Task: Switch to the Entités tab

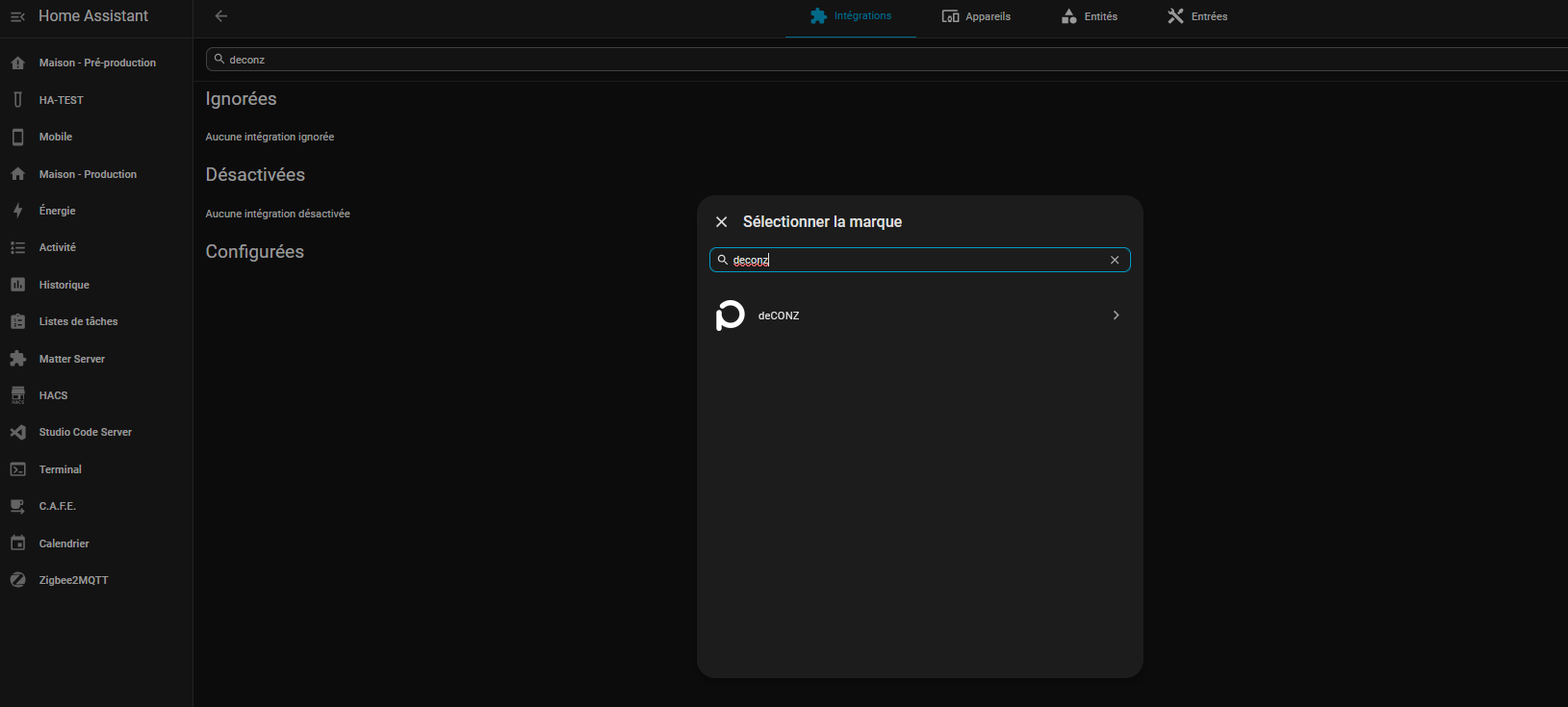Action: pyautogui.click(x=1089, y=16)
